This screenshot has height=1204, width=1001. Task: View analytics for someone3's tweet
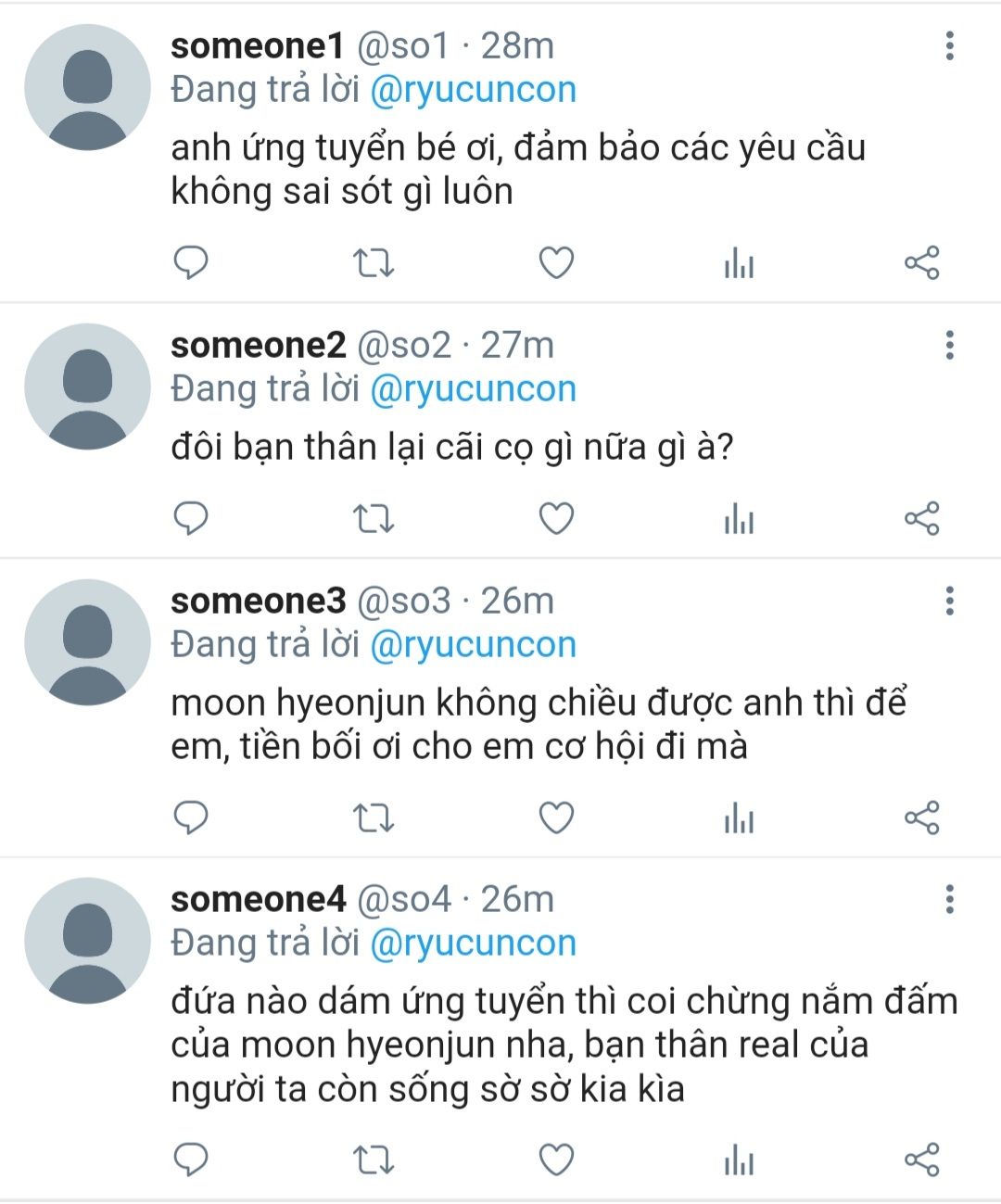pos(739,818)
